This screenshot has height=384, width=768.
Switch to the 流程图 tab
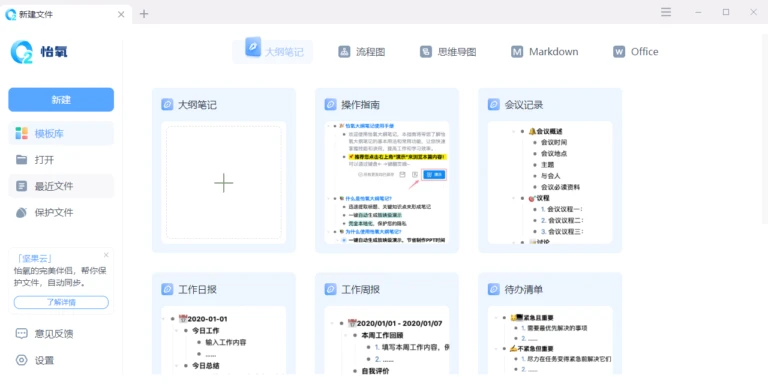click(x=361, y=52)
